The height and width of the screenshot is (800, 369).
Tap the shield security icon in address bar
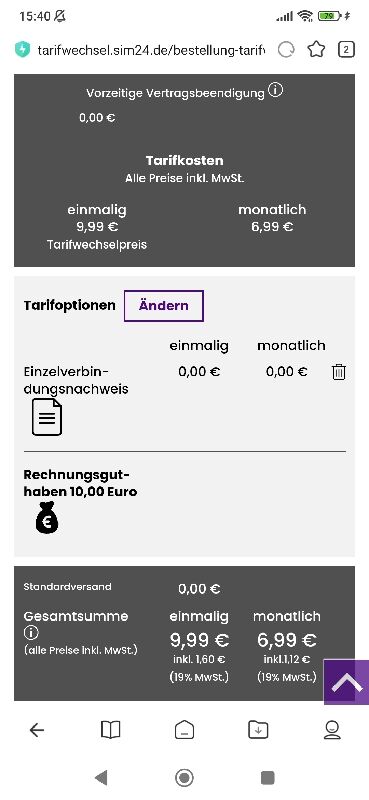tap(22, 49)
